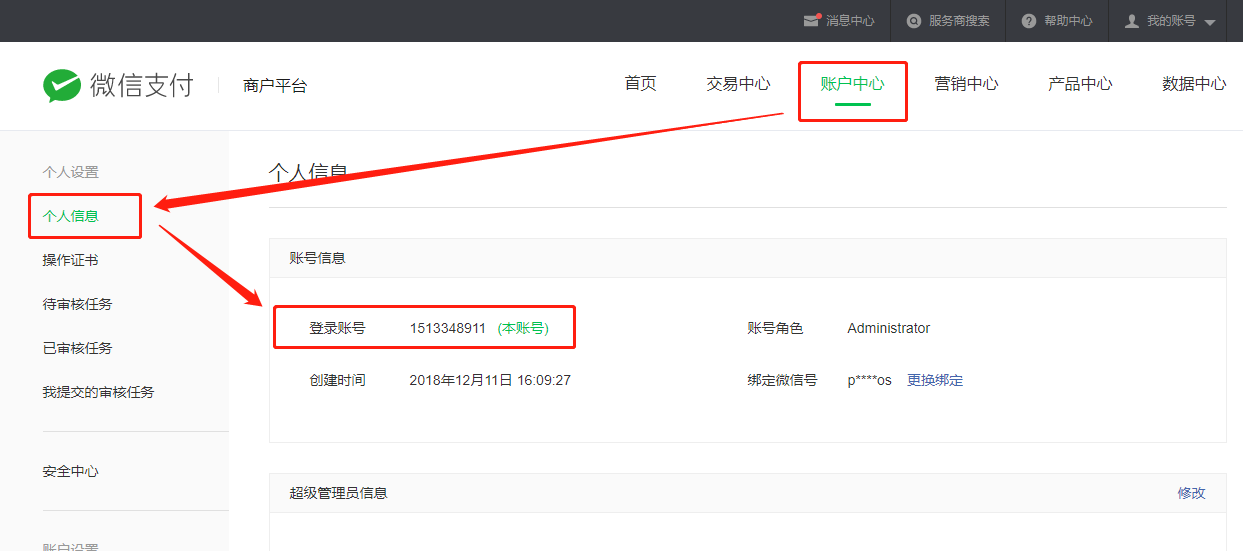Click the creation time 2018年12月11日 16:09:27
Image resolution: width=1243 pixels, height=551 pixels.
(x=490, y=380)
